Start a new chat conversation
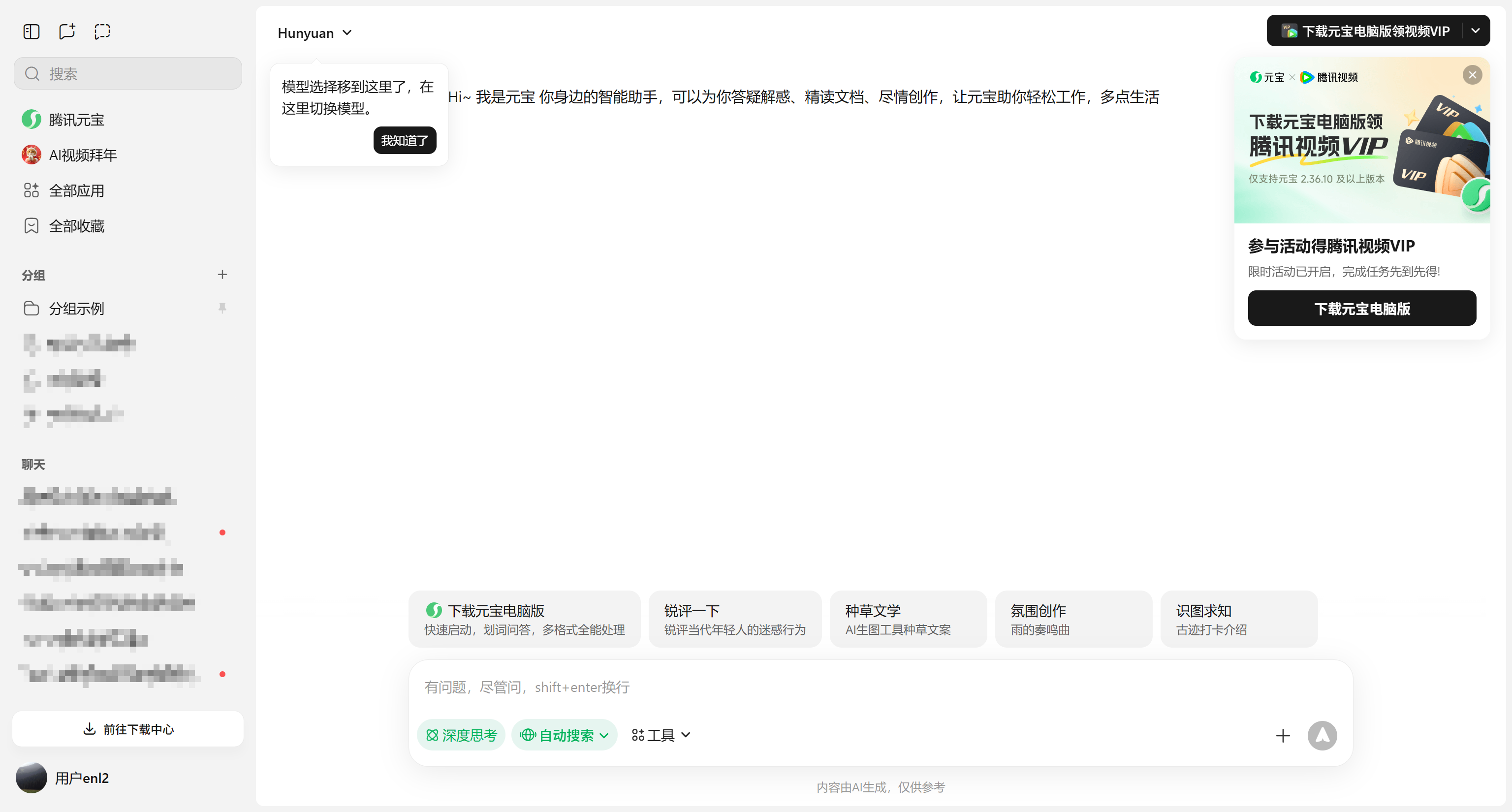 [66, 31]
